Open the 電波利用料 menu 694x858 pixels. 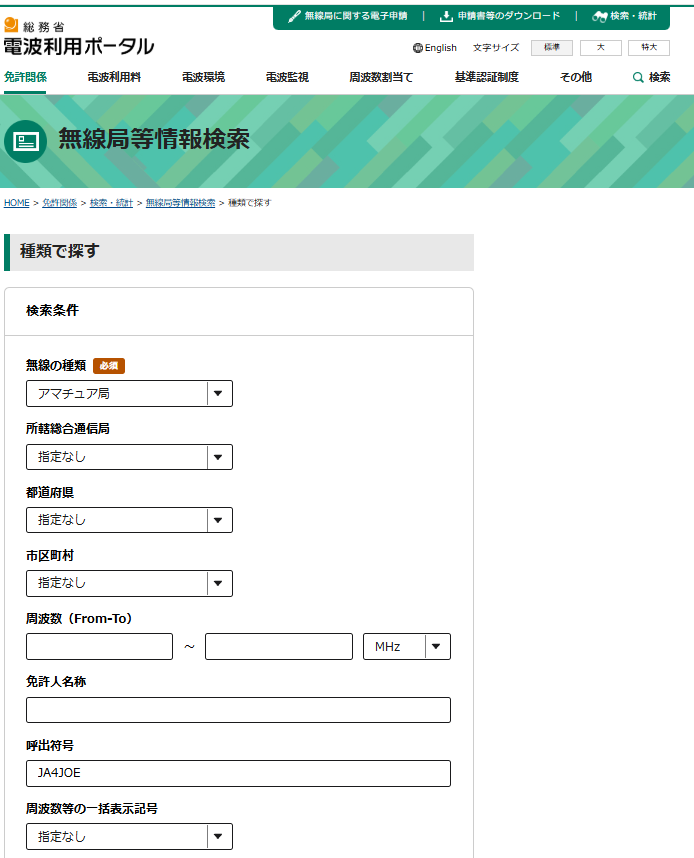click(114, 77)
